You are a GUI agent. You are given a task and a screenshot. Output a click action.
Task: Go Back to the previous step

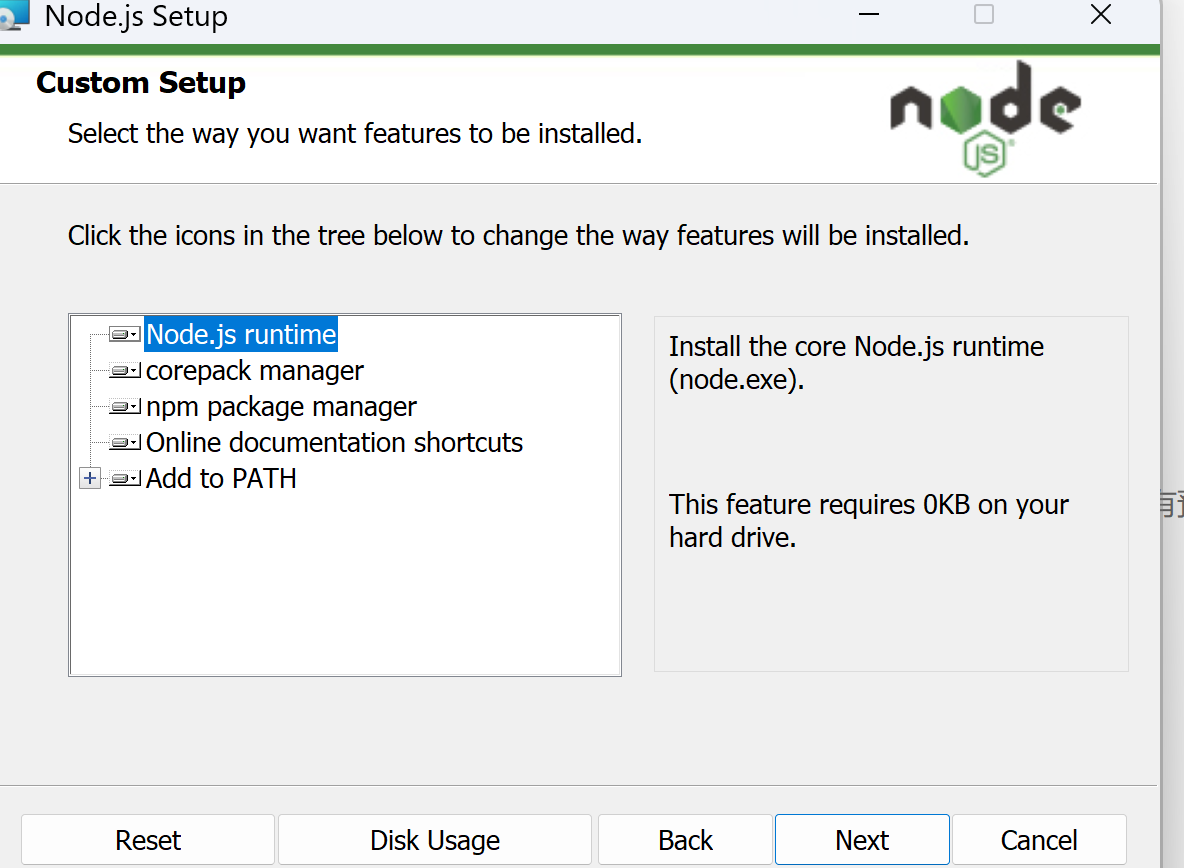tap(686, 840)
